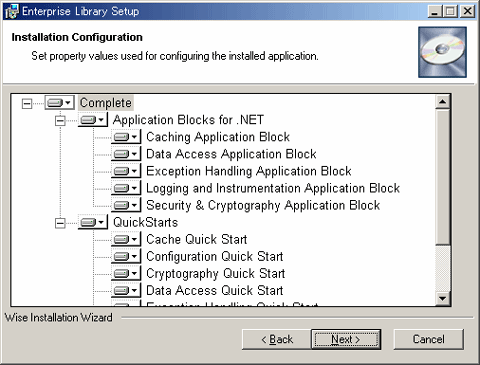Click the installer CD graphic
The width and height of the screenshot is (480, 365).
(x=442, y=52)
